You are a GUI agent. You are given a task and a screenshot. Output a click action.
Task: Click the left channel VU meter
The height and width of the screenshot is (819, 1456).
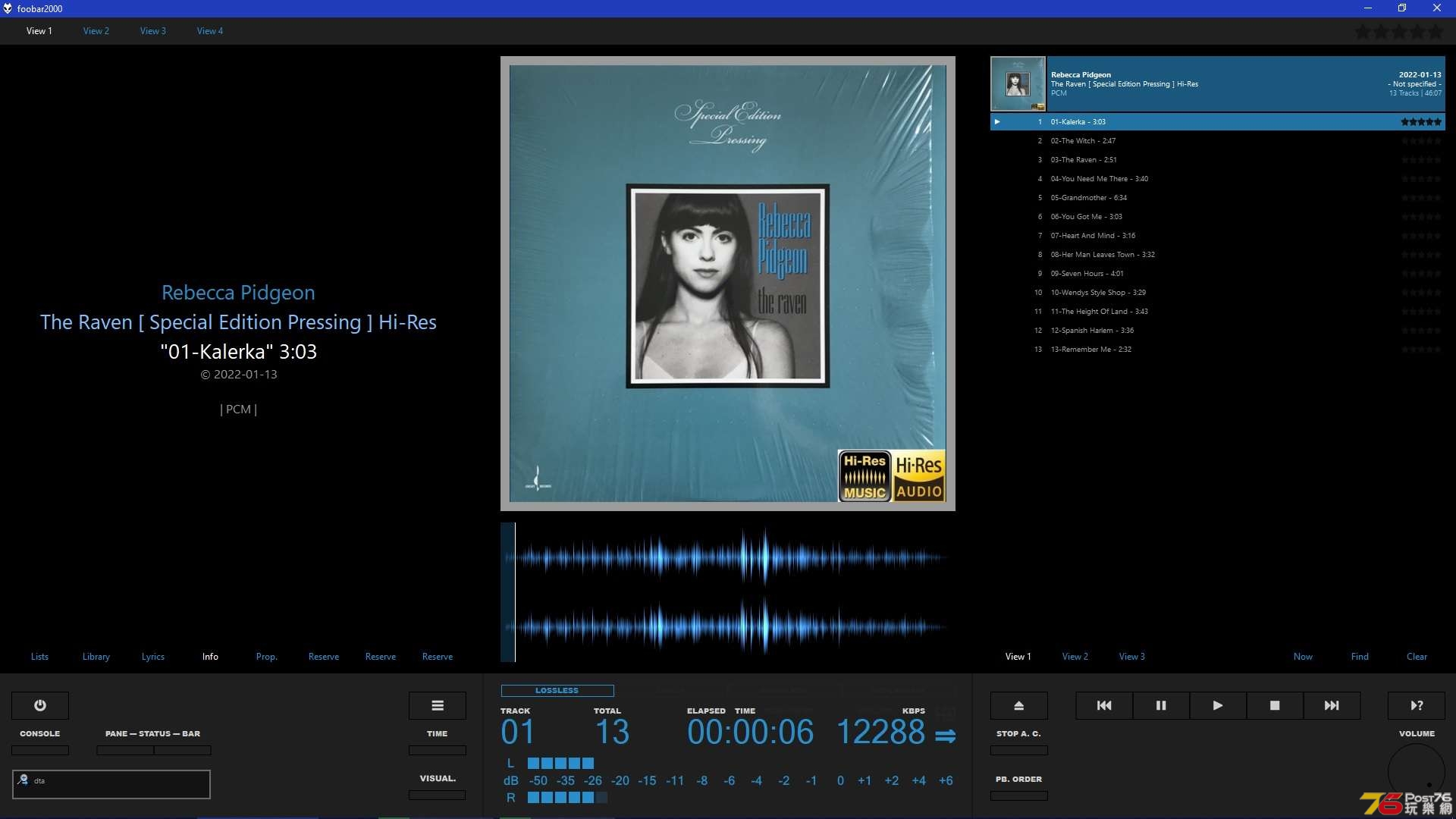561,763
